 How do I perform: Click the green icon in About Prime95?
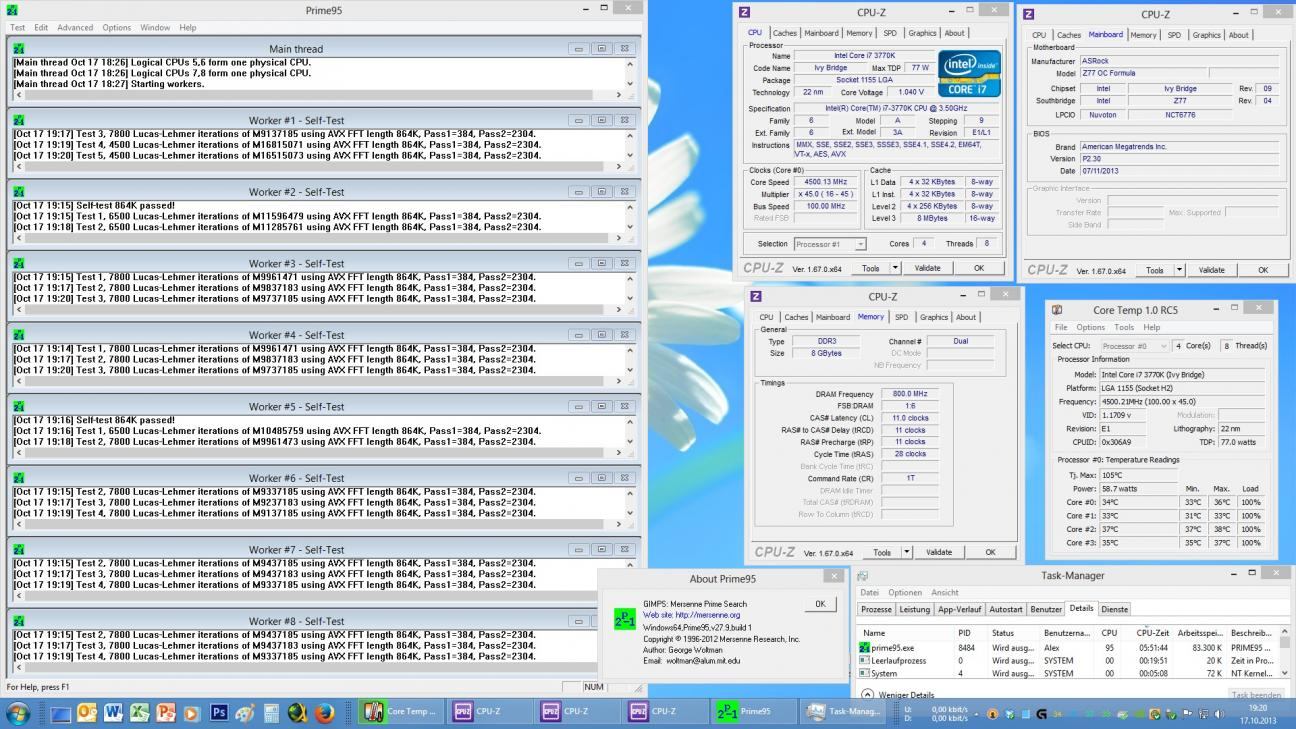(x=624, y=619)
